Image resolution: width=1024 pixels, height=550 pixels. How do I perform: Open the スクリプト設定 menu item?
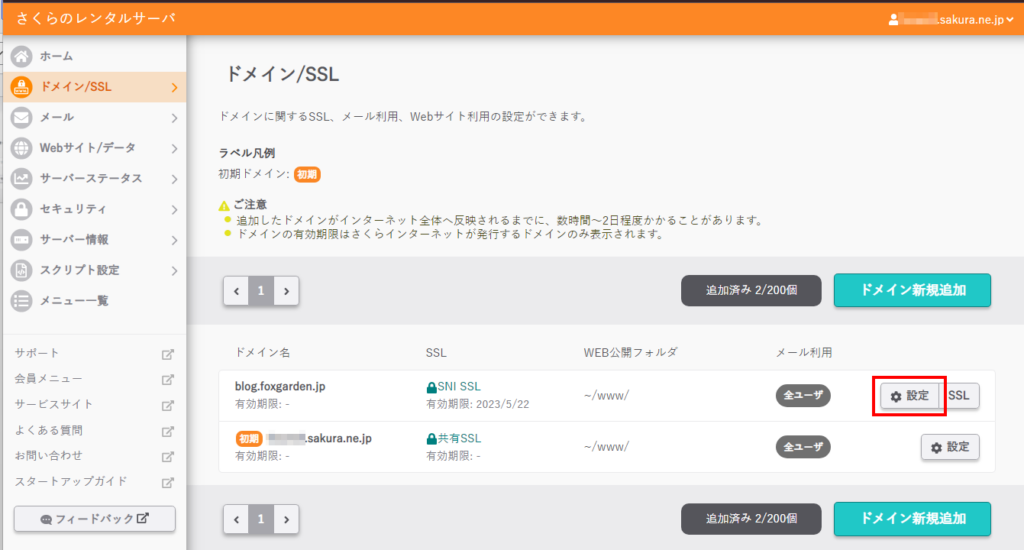pos(80,270)
